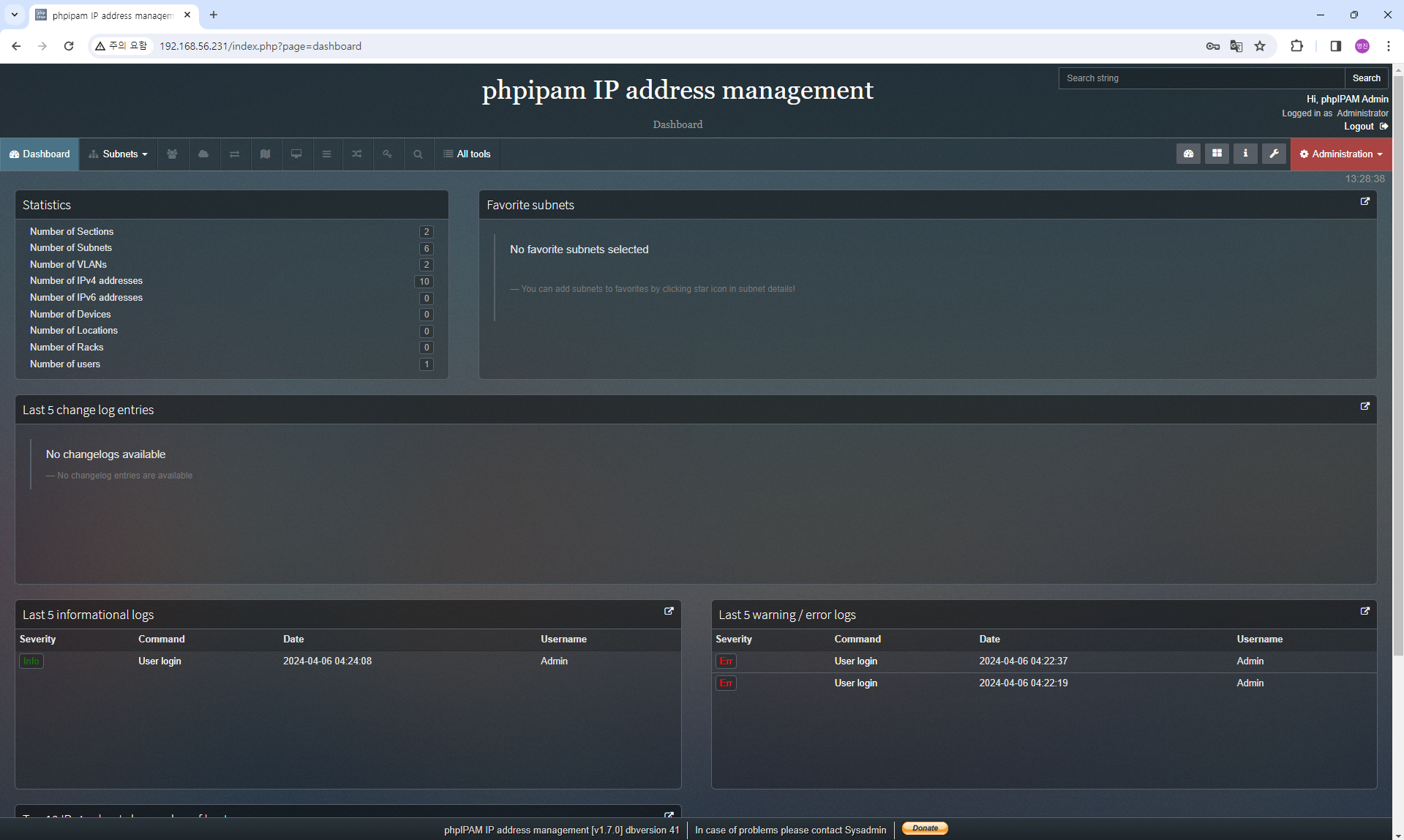Click the three-bars list icon in navbar

[x=327, y=154]
